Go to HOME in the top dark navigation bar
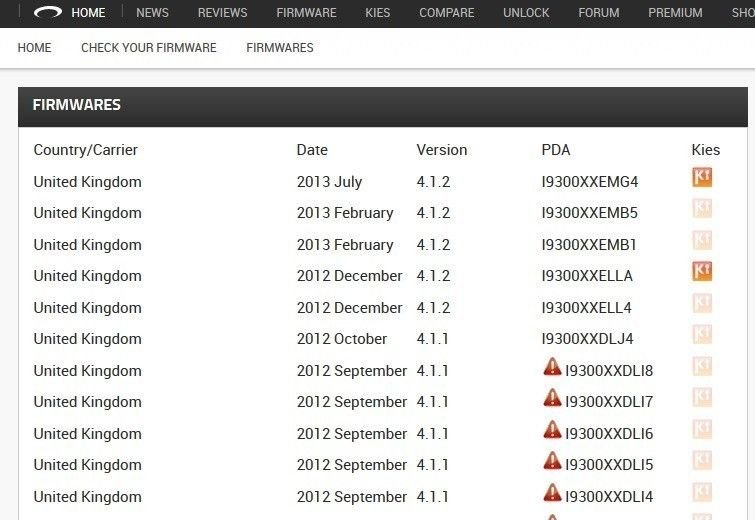Image resolution: width=755 pixels, height=520 pixels. pyautogui.click(x=88, y=13)
